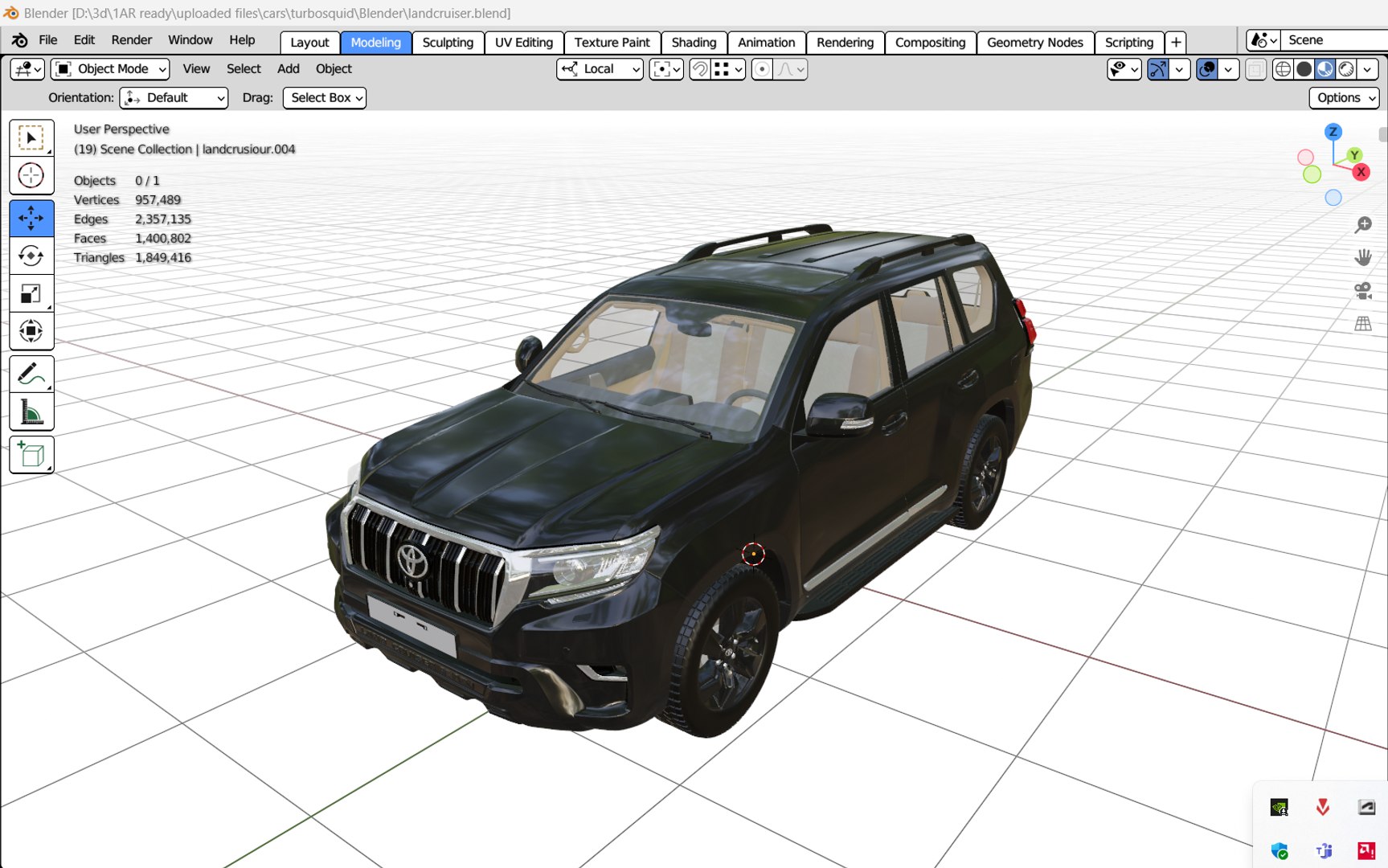Click the negative X axis gizmo circle
The width and height of the screenshot is (1388, 868).
(1306, 158)
